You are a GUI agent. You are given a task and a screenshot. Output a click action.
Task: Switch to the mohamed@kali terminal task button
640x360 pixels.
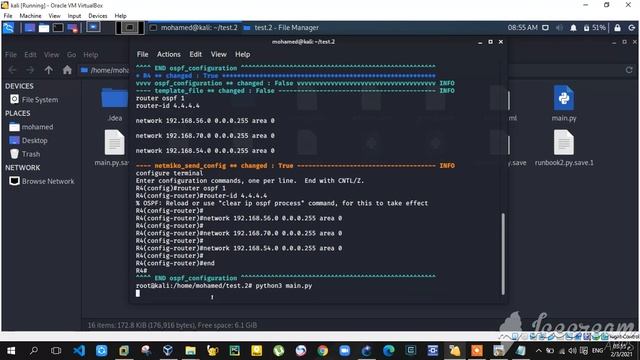click(193, 28)
